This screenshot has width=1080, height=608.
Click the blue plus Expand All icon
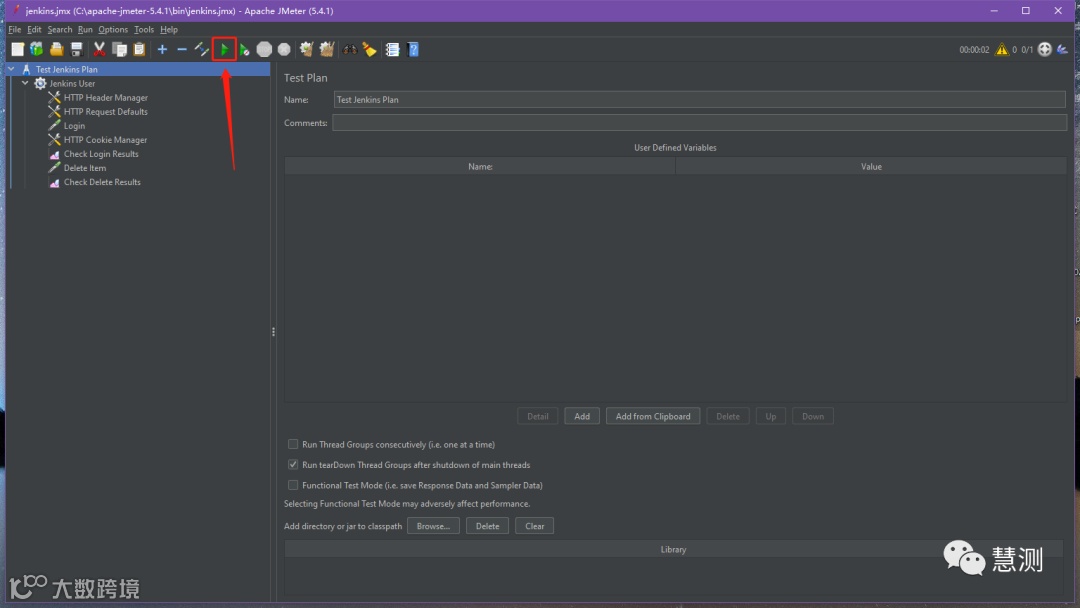162,49
